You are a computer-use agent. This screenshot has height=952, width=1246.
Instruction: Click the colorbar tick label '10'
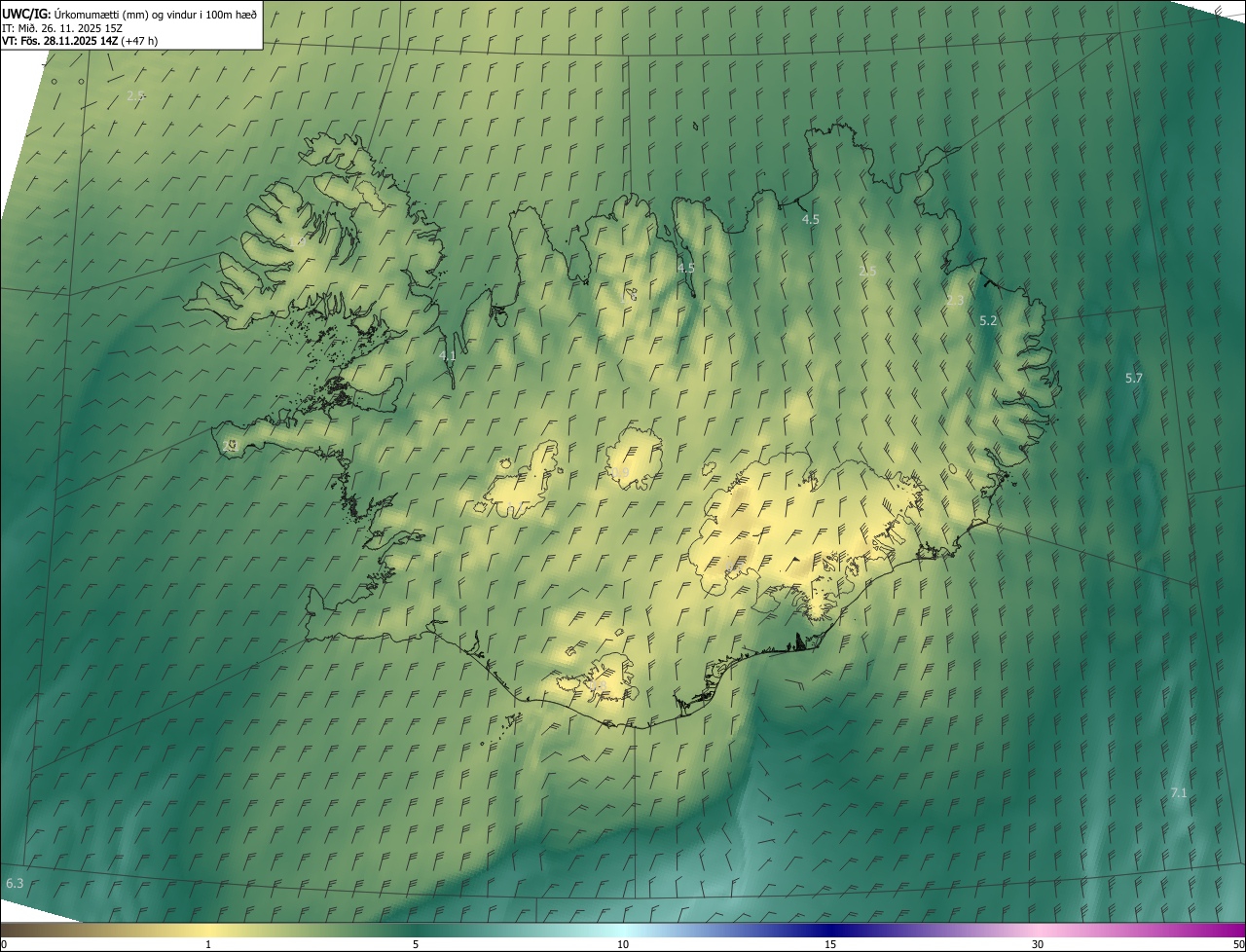tap(623, 944)
